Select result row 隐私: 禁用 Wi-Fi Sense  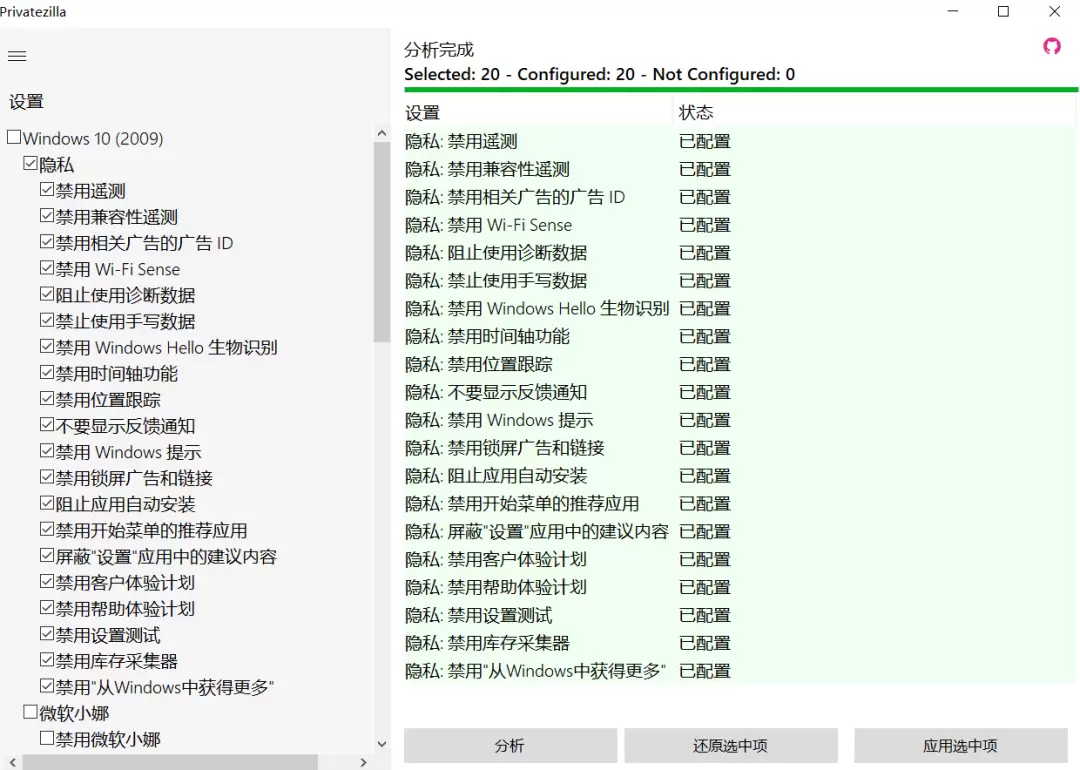coord(740,225)
